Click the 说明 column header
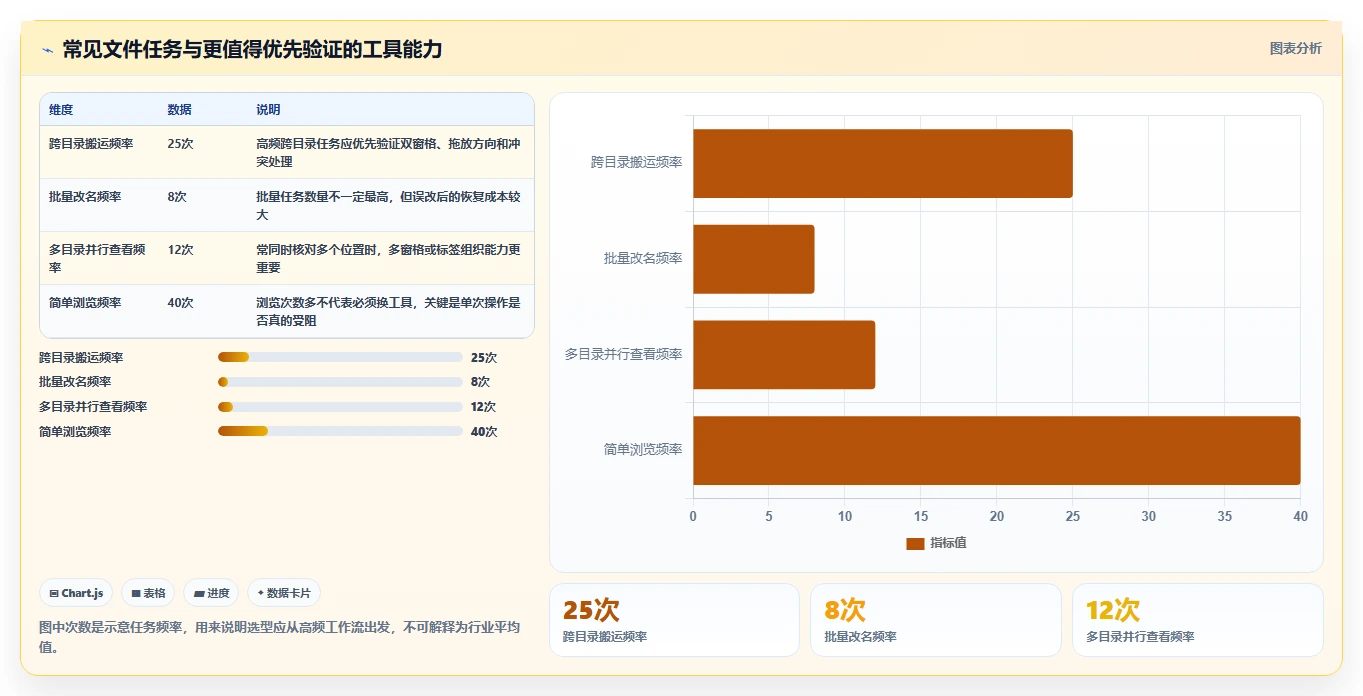This screenshot has height=696, width=1363. [268, 110]
